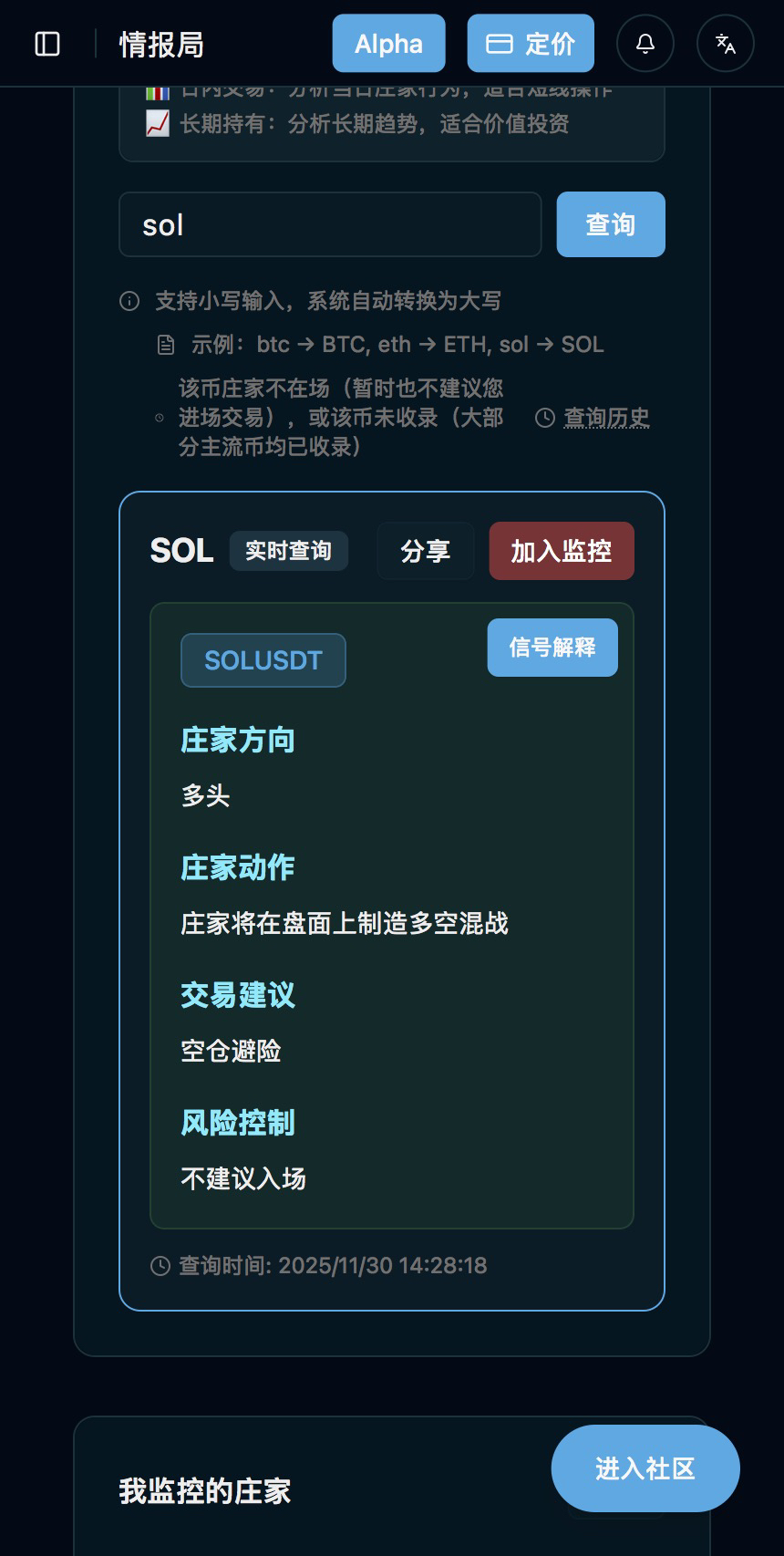The image size is (784, 1556).
Task: Click 加入监控 to monitor SOL
Action: coord(561,551)
